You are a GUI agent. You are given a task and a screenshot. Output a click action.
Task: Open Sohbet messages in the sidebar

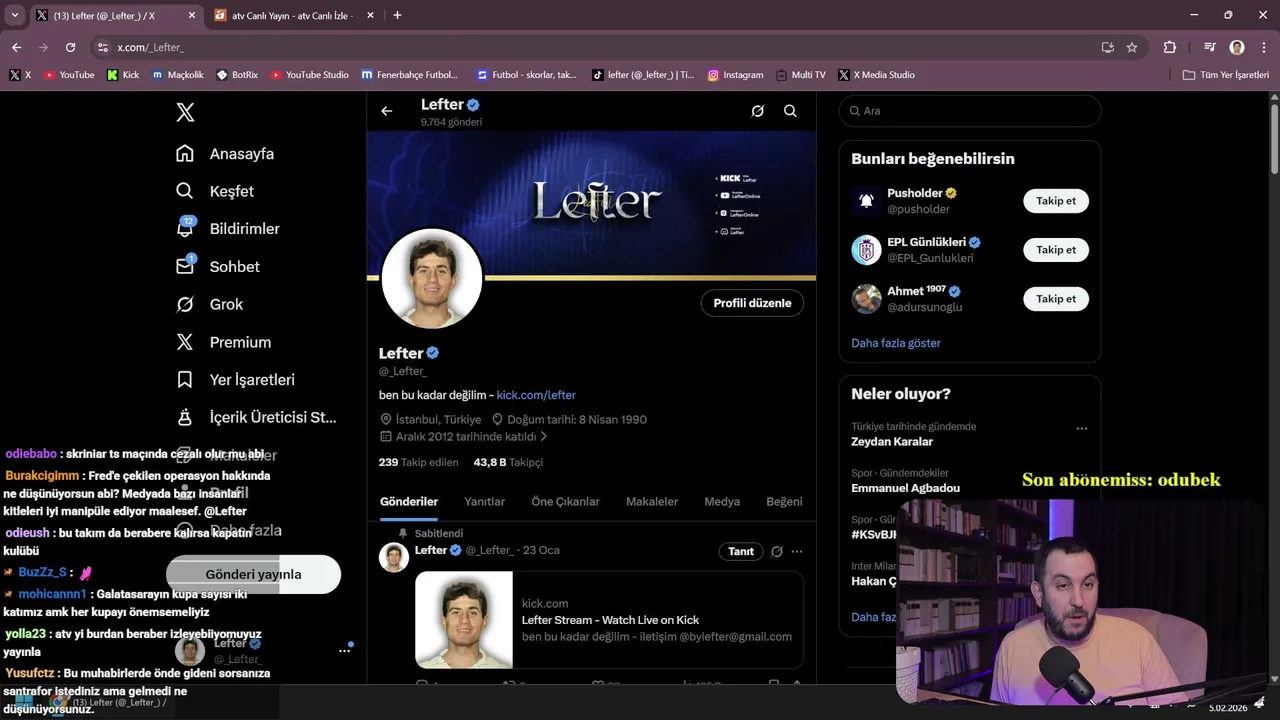[x=218, y=267]
